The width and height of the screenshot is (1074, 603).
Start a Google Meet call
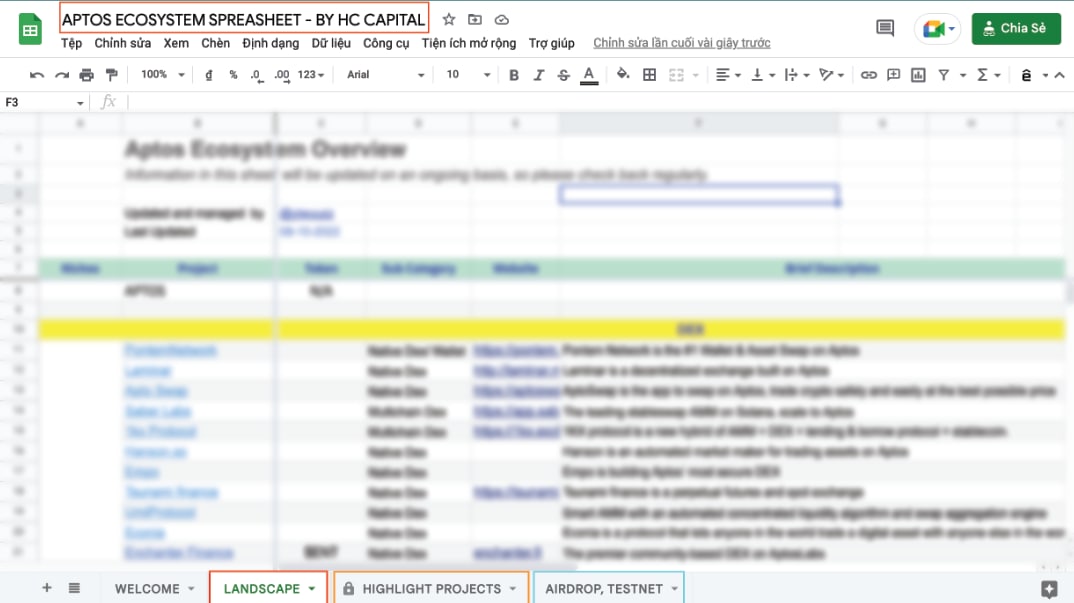937,29
